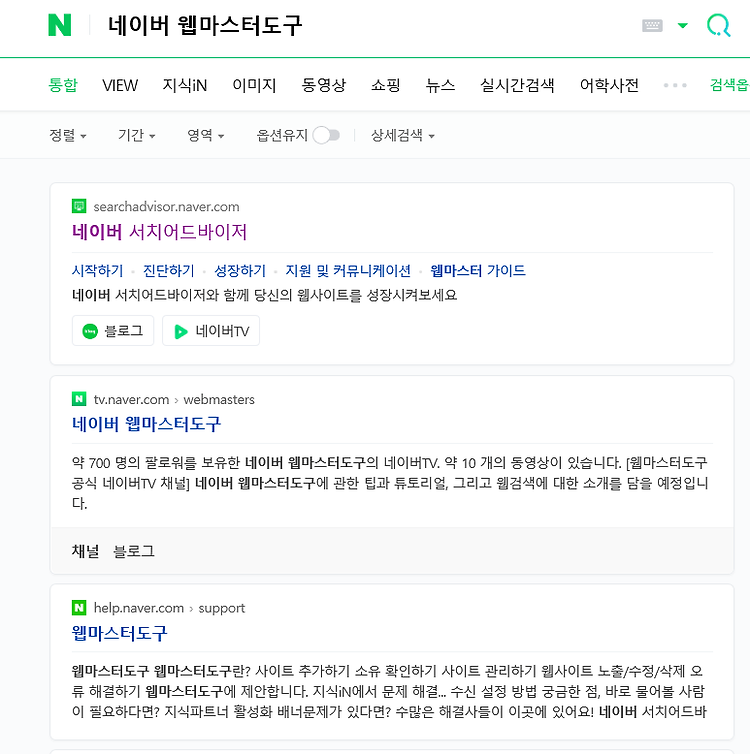Open the 네이버 웹마스터도구 result title
Screen dimensions: 750x754
[146, 424]
